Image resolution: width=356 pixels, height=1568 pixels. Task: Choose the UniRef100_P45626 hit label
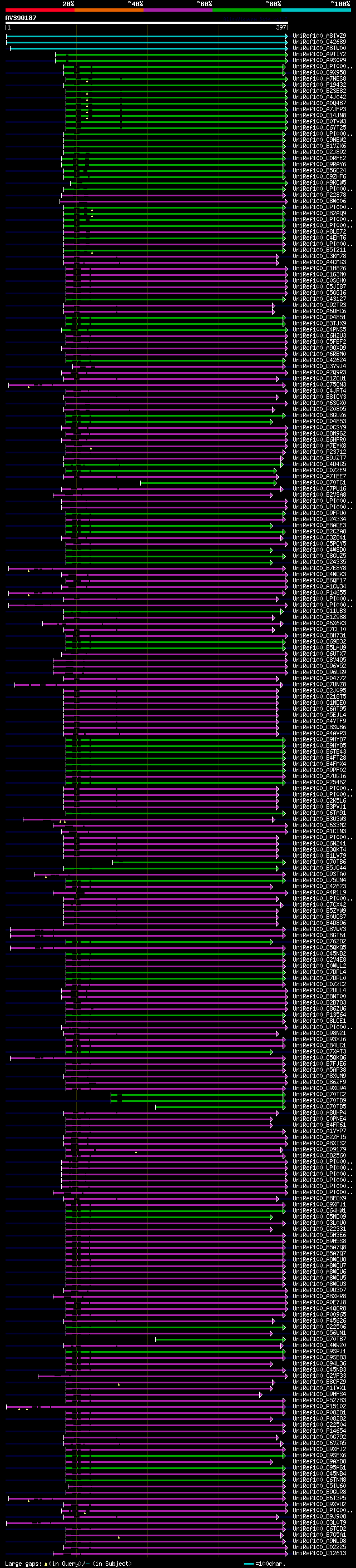[319, 1321]
